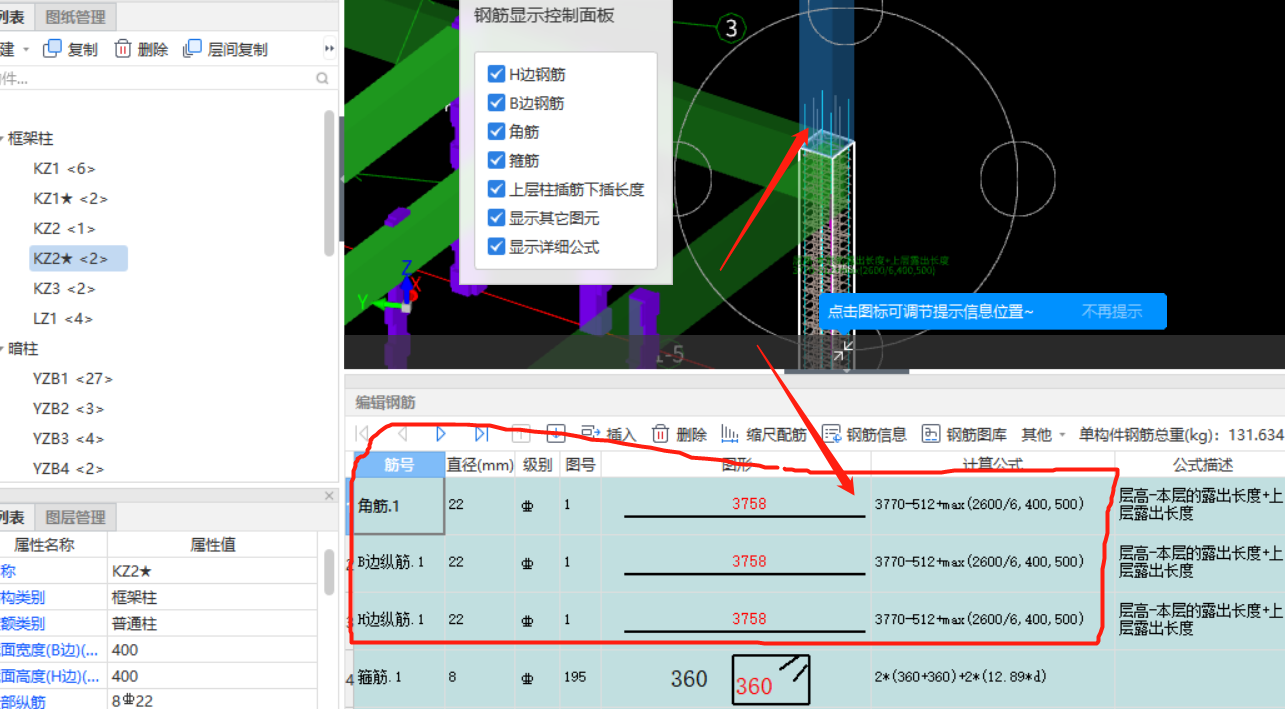
Task: Select KZ1 <6> in the component tree
Action: [x=64, y=169]
